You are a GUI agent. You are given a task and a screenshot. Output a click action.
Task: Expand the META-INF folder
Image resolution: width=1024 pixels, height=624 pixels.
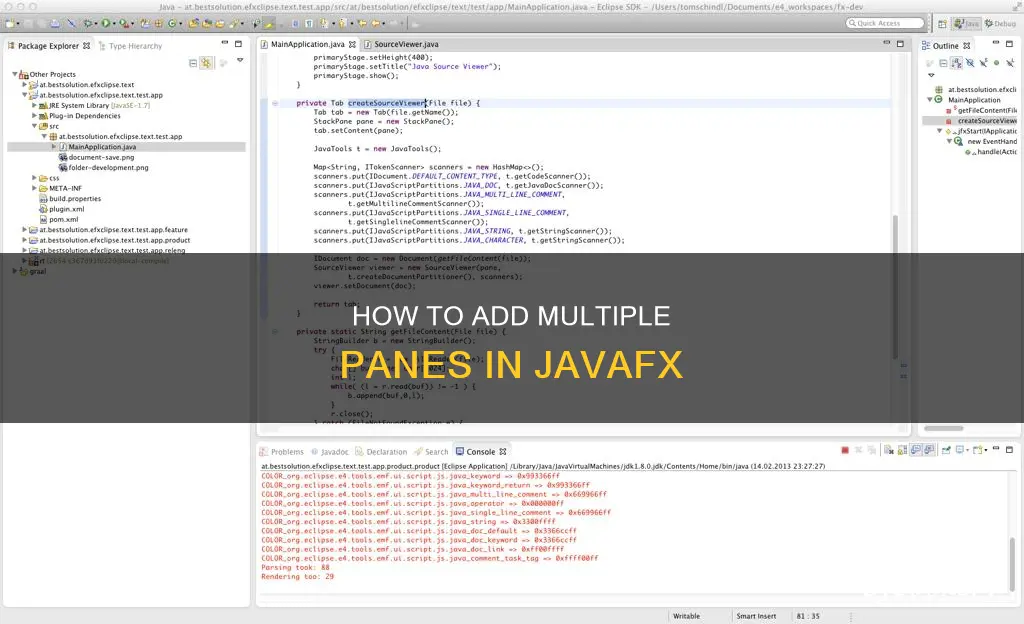[35, 188]
